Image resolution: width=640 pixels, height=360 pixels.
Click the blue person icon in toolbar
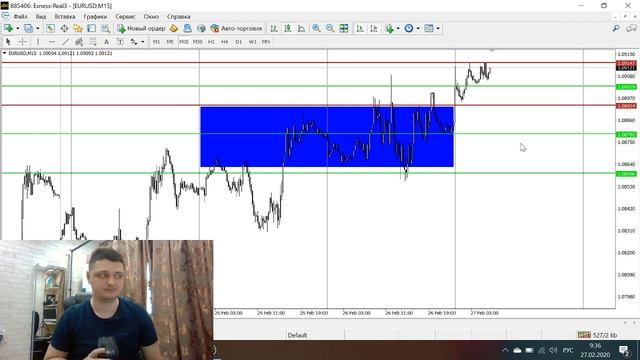coord(187,28)
